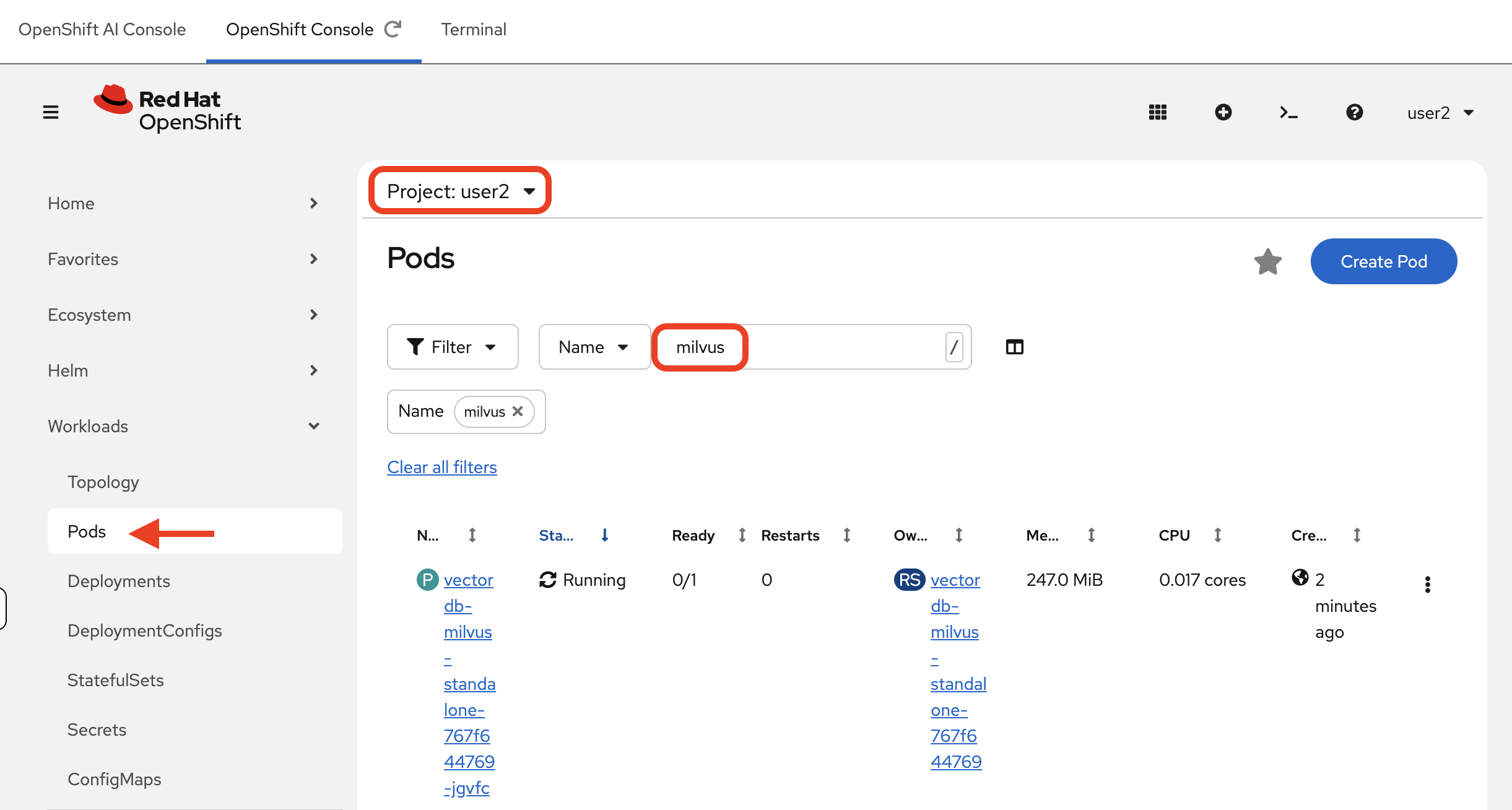Viewport: 1512px width, 810px height.
Task: Collapse navigation with the hamburger menu icon
Action: (x=50, y=112)
